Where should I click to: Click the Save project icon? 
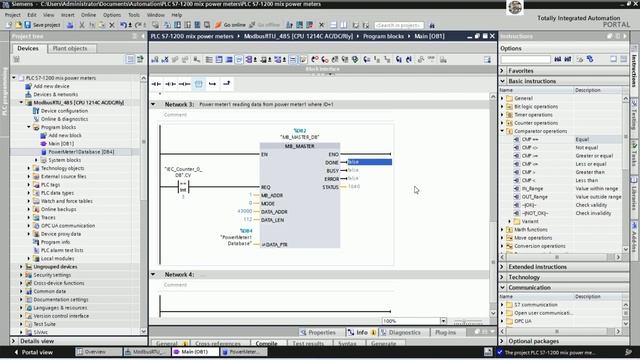[28, 25]
